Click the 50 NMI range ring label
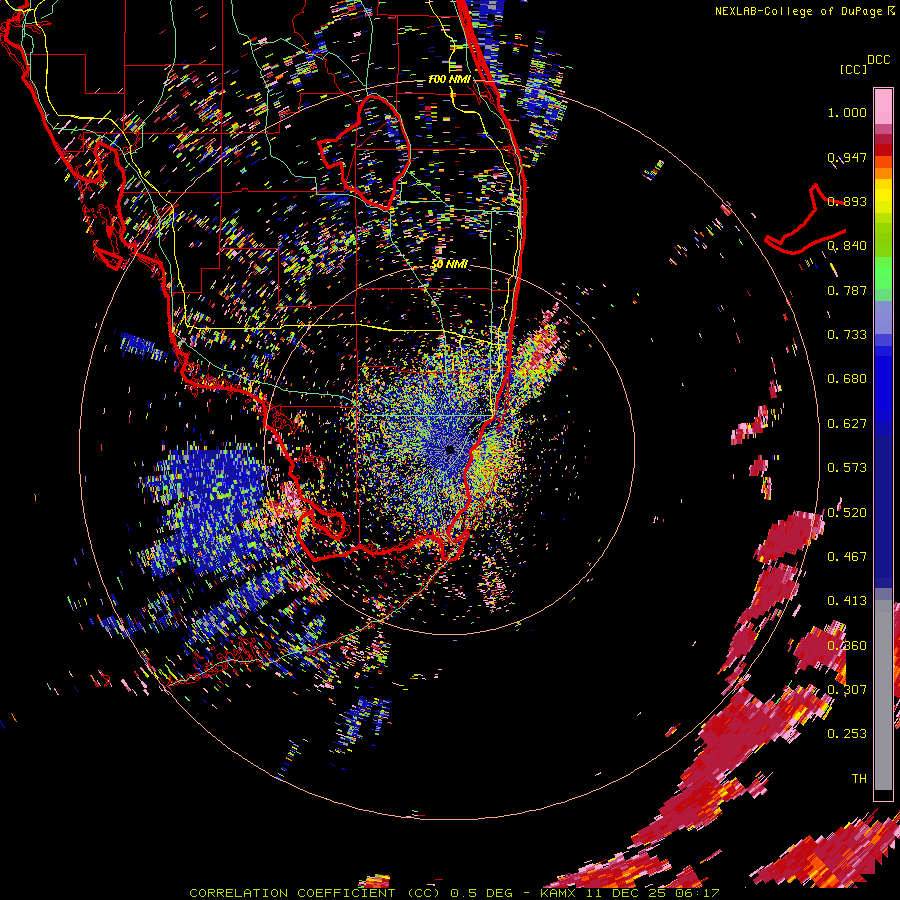Viewport: 900px width, 900px height. (x=449, y=264)
